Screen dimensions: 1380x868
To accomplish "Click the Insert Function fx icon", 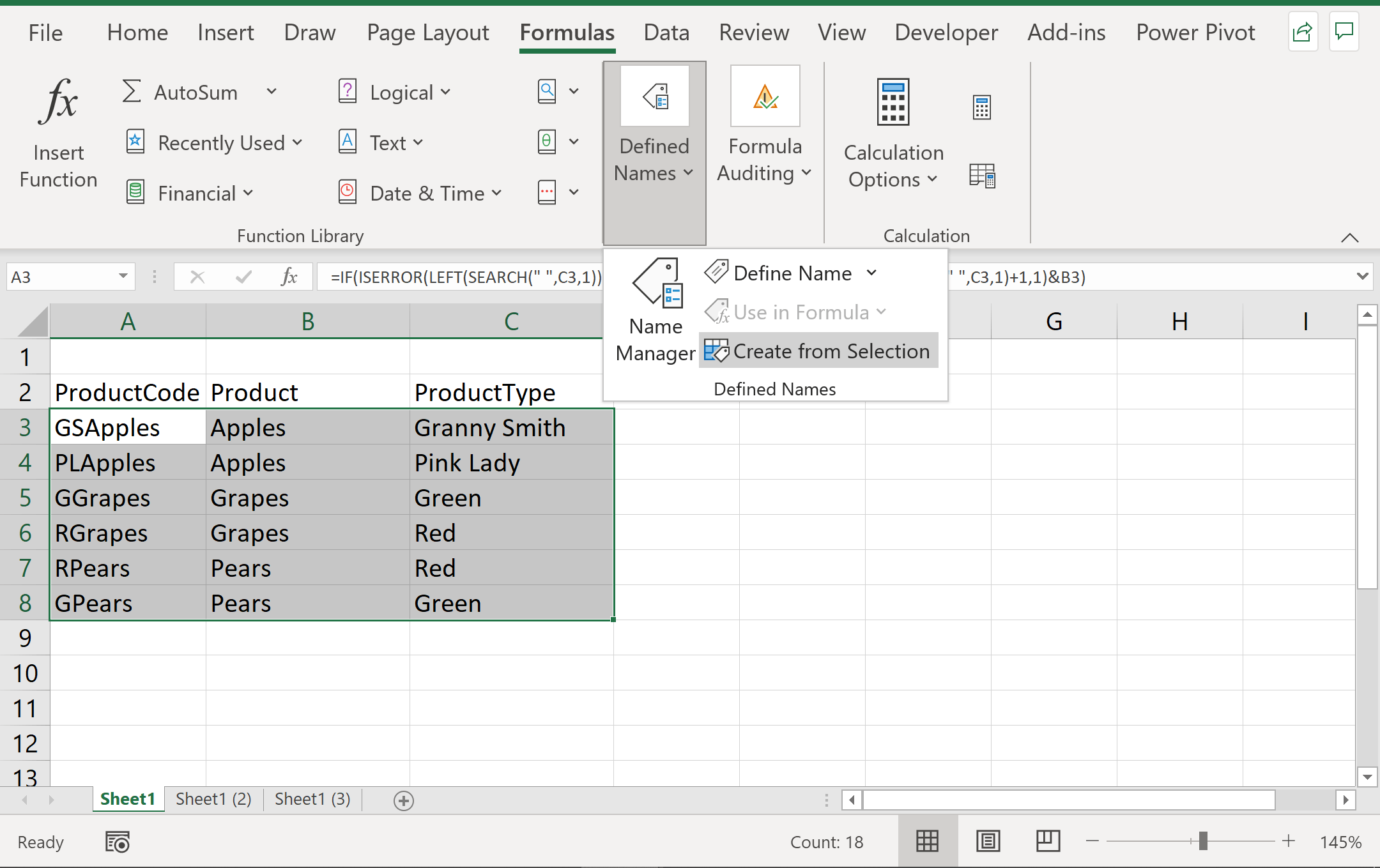I will [x=58, y=102].
